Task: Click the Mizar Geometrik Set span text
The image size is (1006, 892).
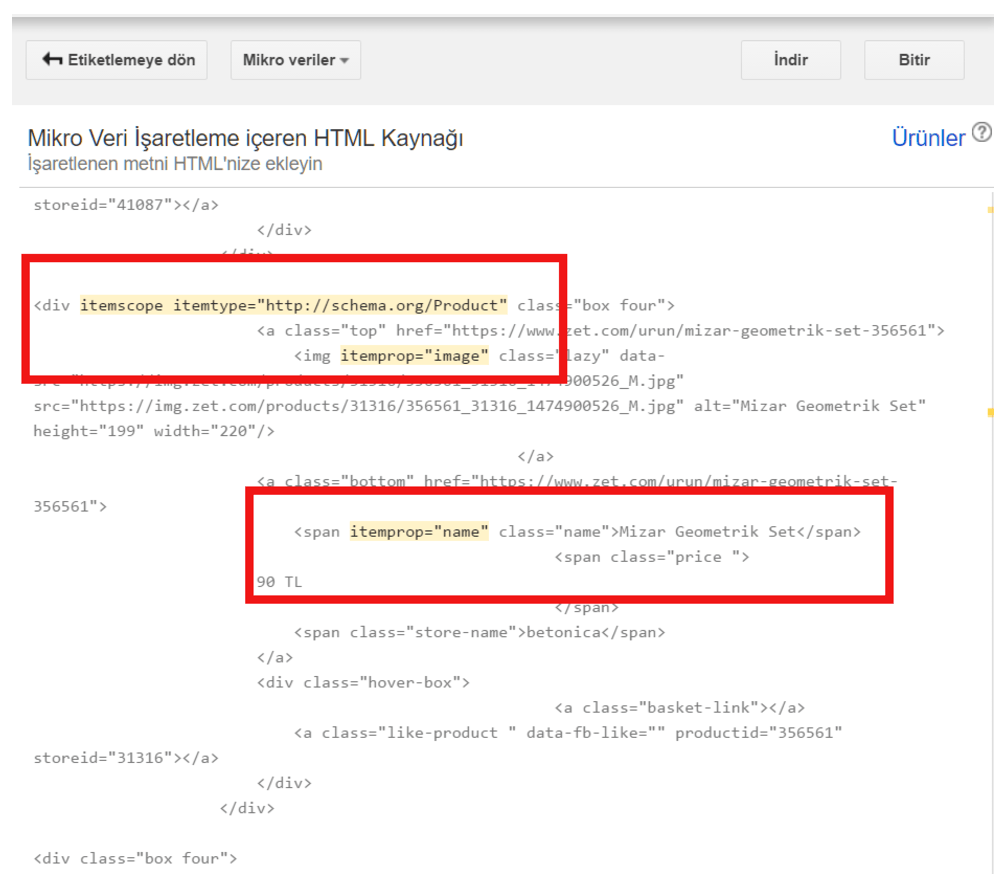Action: point(708,531)
